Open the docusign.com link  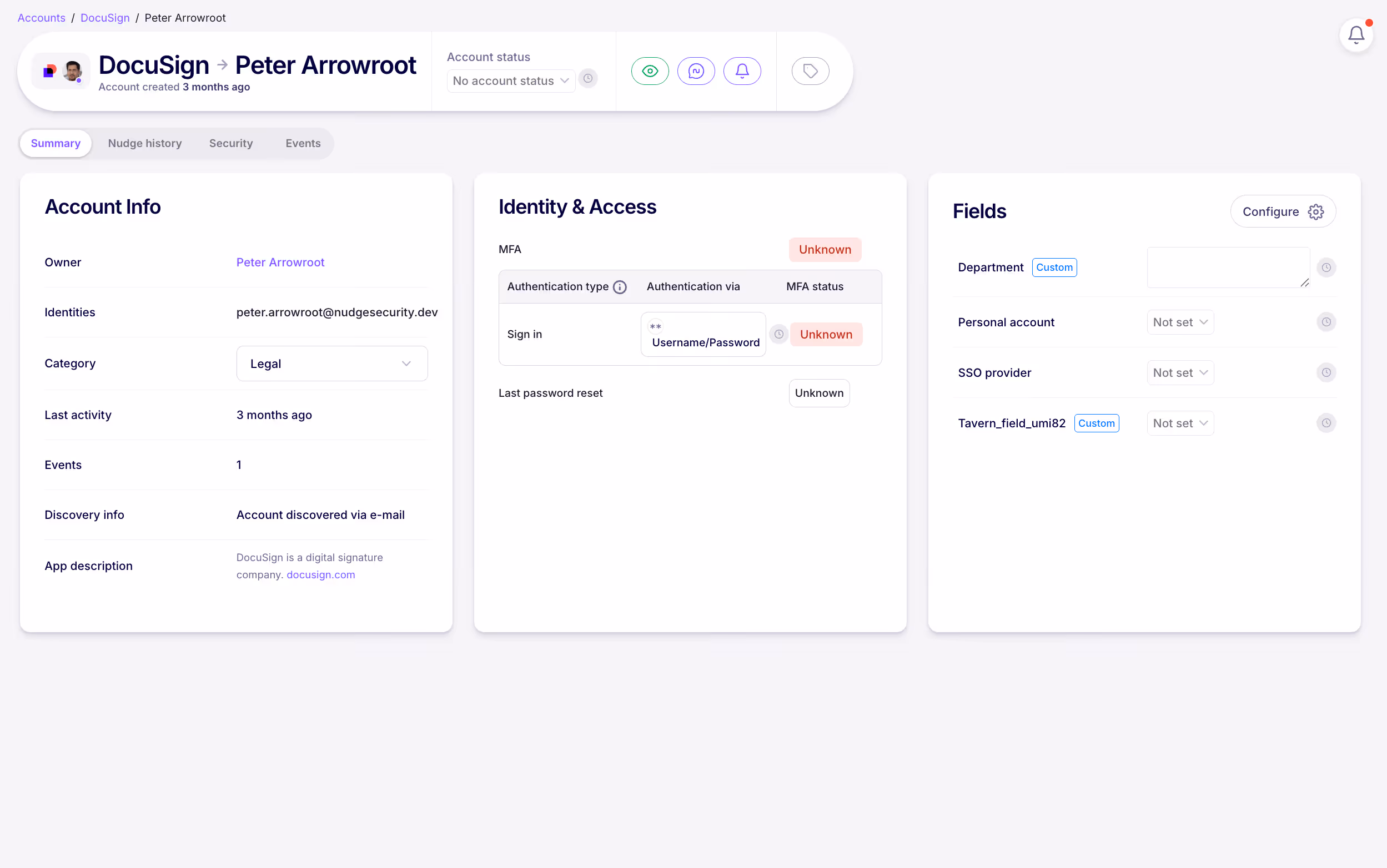coord(321,574)
